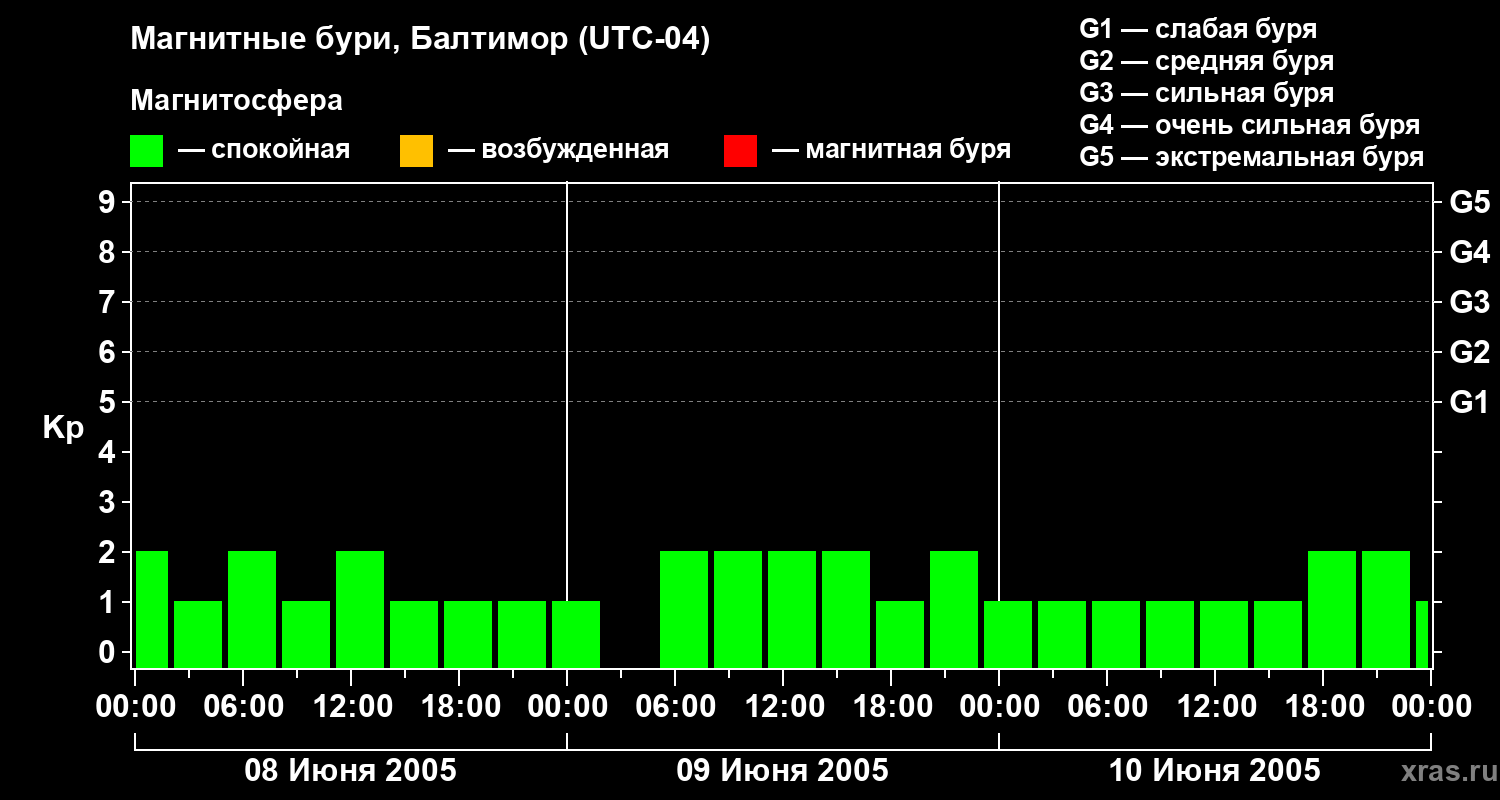Select the first Kp 2 bar of 08 Июня
The height and width of the screenshot is (800, 1500).
coord(151,609)
